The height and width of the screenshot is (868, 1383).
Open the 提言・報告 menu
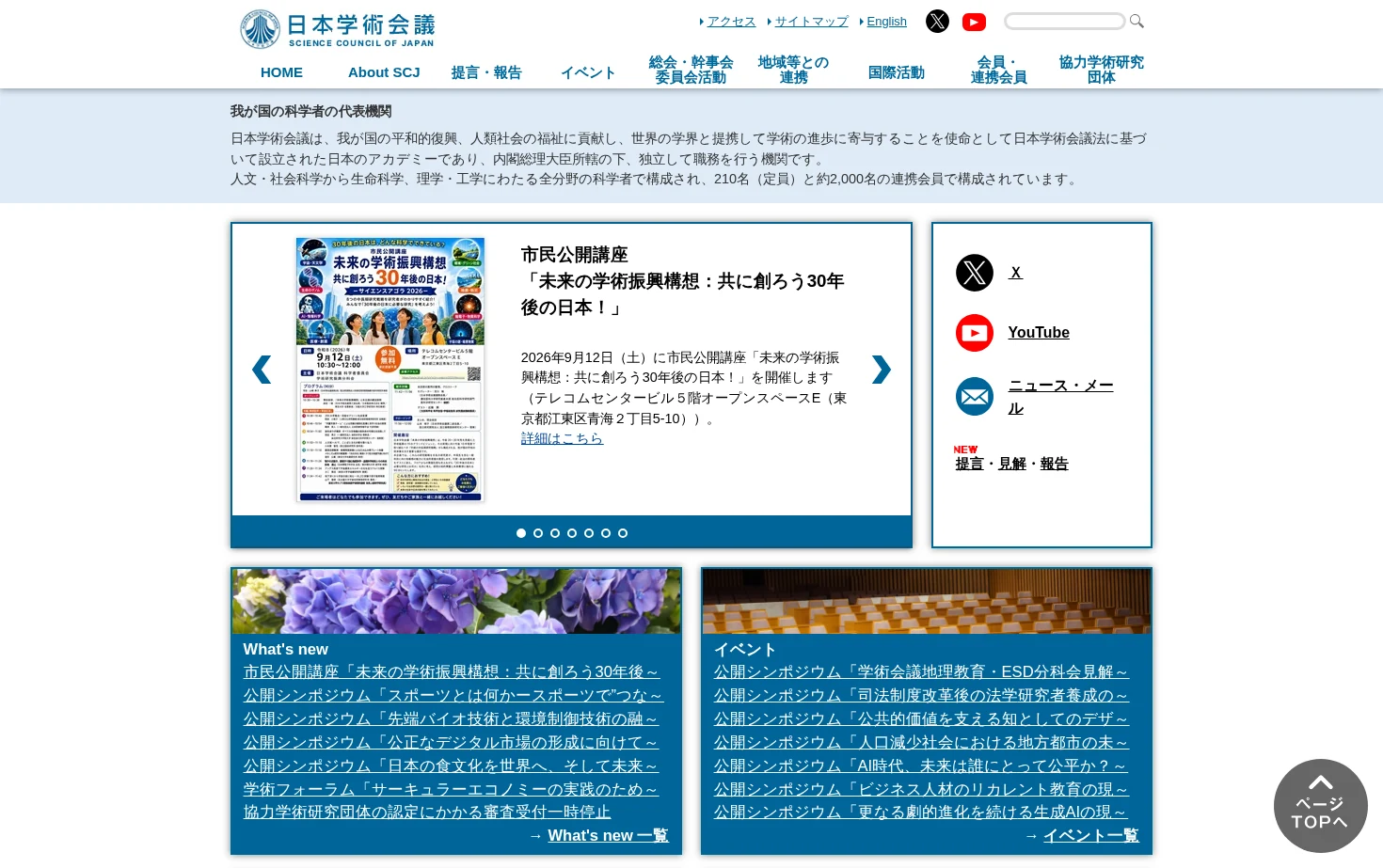tap(486, 72)
